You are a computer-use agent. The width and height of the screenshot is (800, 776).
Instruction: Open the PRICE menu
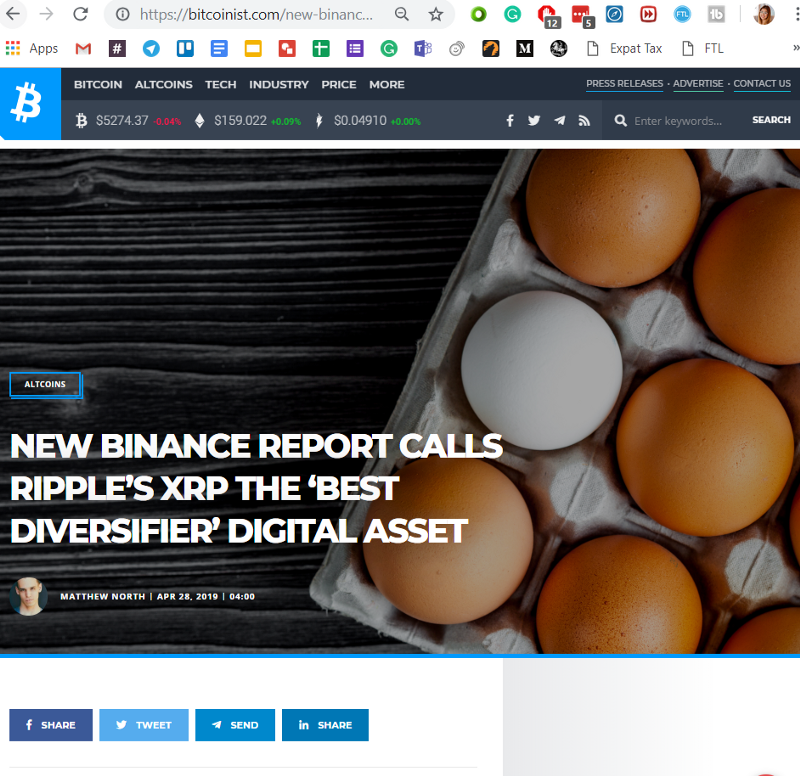339,85
